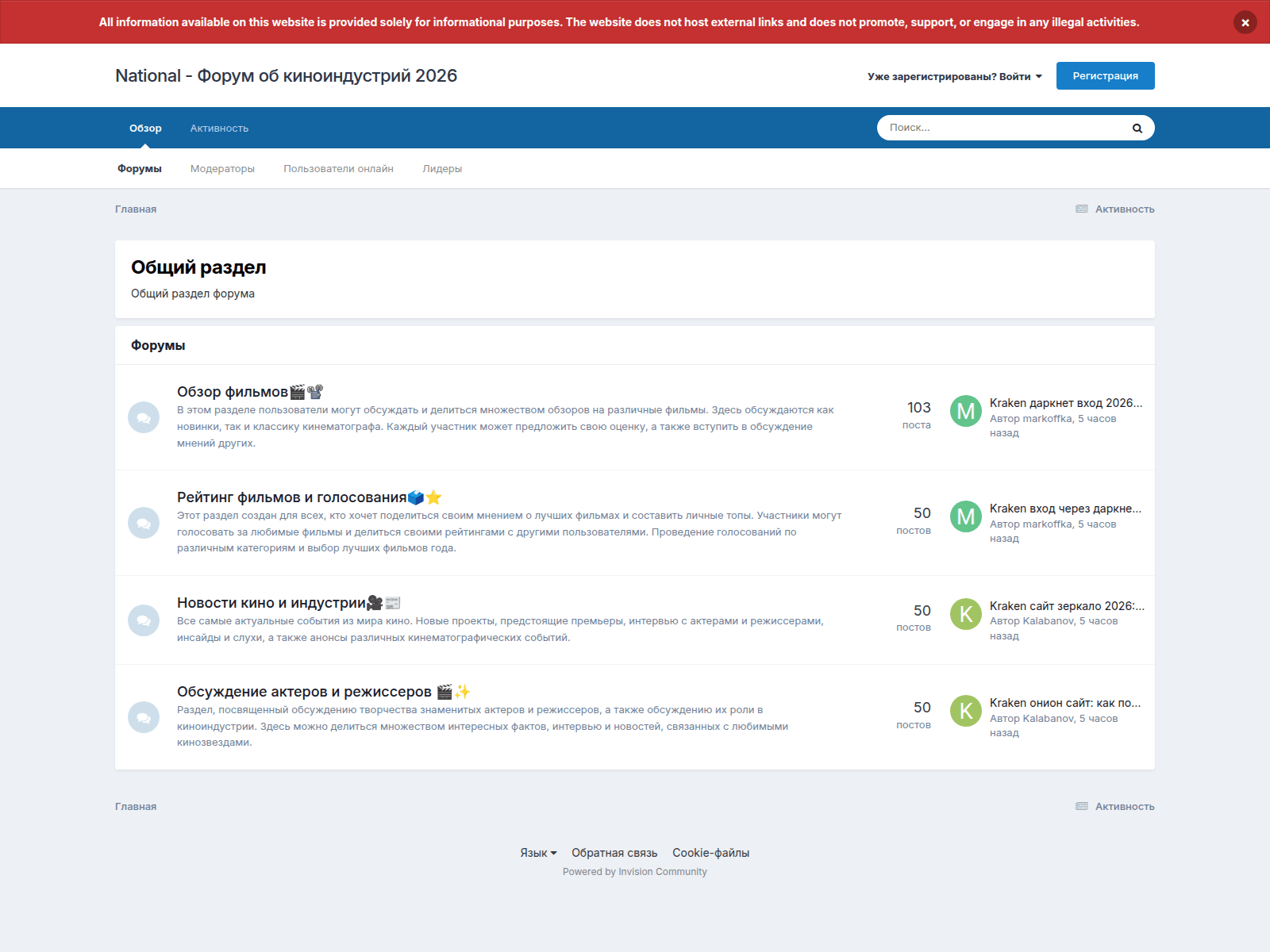Open markoffka avatar beside Kraken даркнет вход post
Image resolution: width=1270 pixels, height=952 pixels.
point(966,411)
